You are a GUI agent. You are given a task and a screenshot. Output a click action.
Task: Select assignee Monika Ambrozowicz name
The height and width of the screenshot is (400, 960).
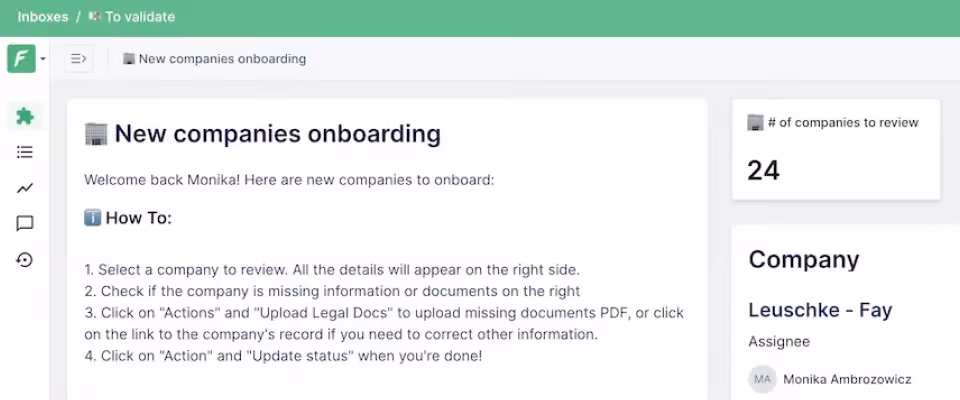(x=847, y=380)
